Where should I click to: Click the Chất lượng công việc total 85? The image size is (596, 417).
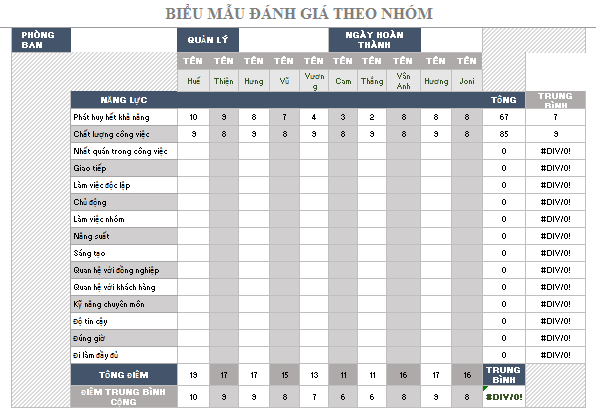click(x=504, y=134)
